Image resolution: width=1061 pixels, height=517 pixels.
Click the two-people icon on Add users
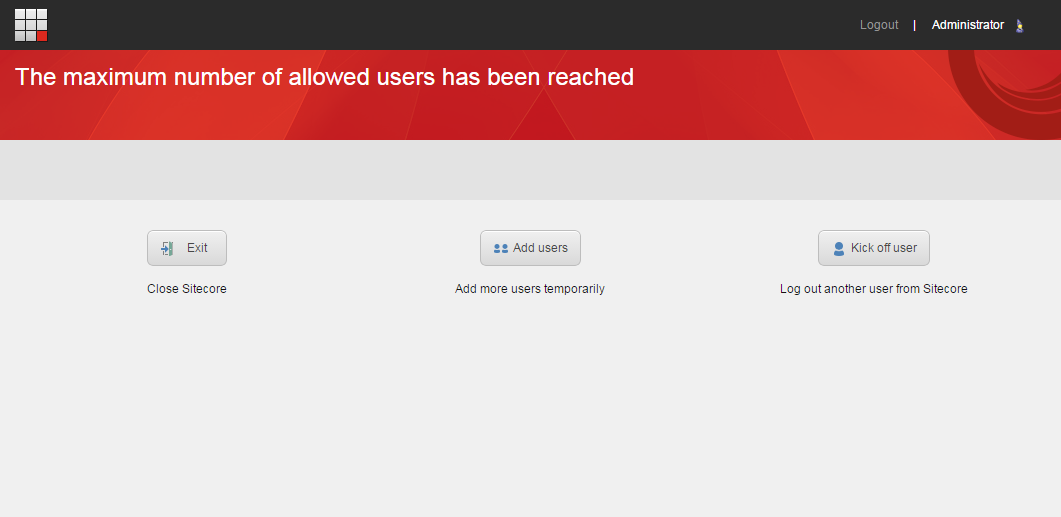(x=501, y=248)
